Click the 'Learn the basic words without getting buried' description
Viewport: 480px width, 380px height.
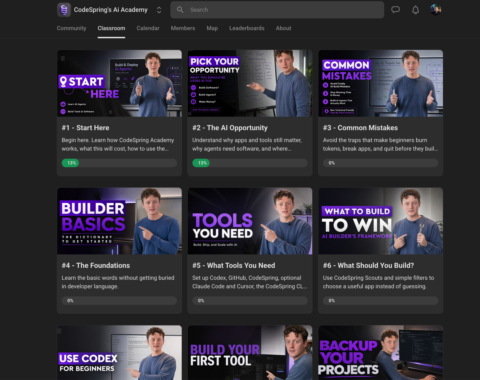tap(118, 282)
